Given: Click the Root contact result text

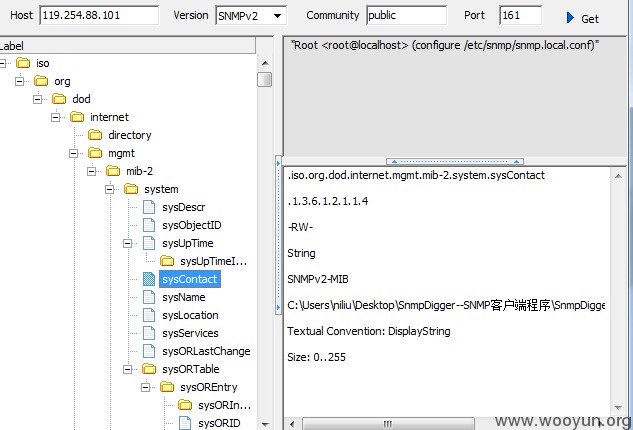Looking at the screenshot, I should [445, 45].
